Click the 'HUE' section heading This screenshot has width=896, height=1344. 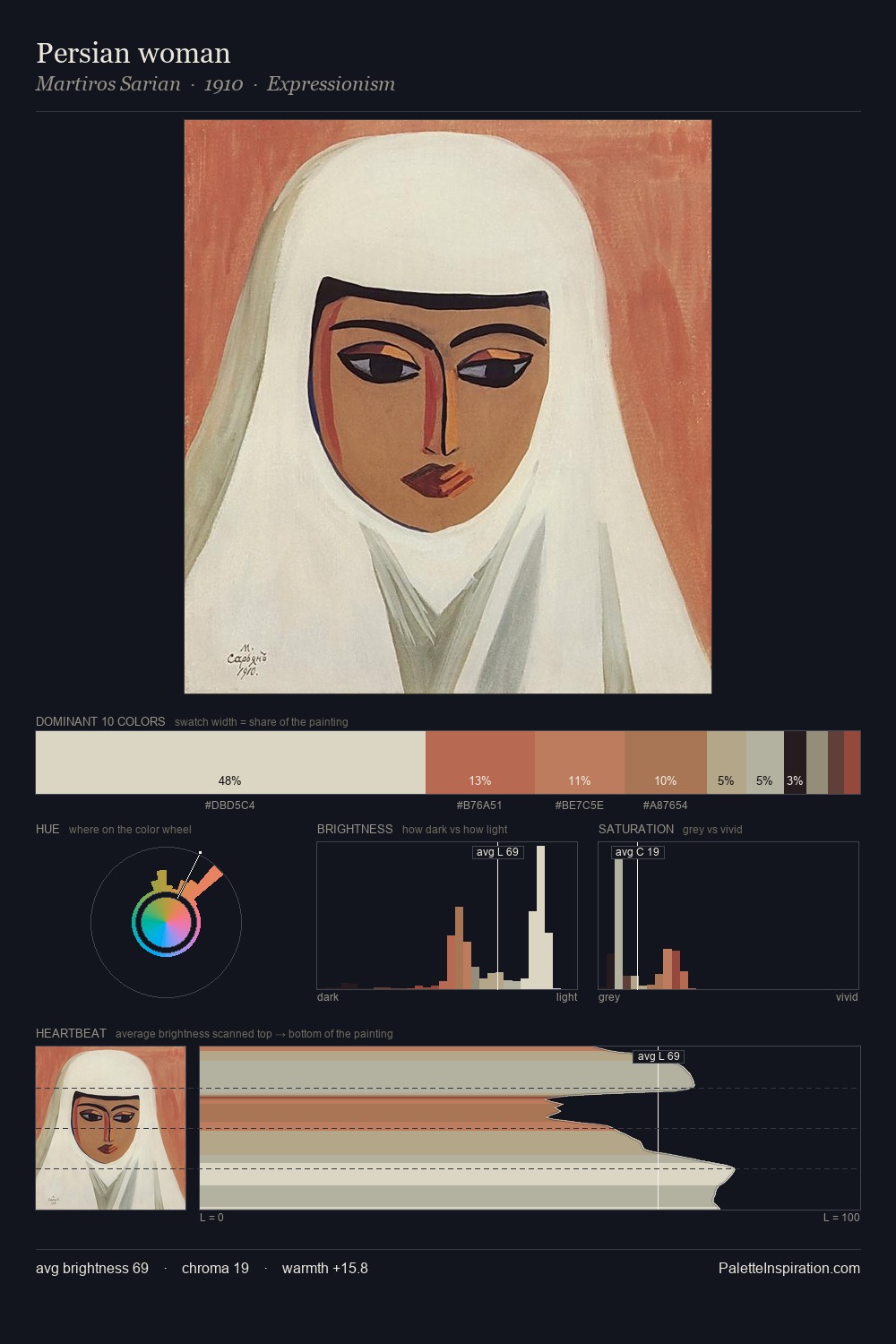pyautogui.click(x=47, y=829)
